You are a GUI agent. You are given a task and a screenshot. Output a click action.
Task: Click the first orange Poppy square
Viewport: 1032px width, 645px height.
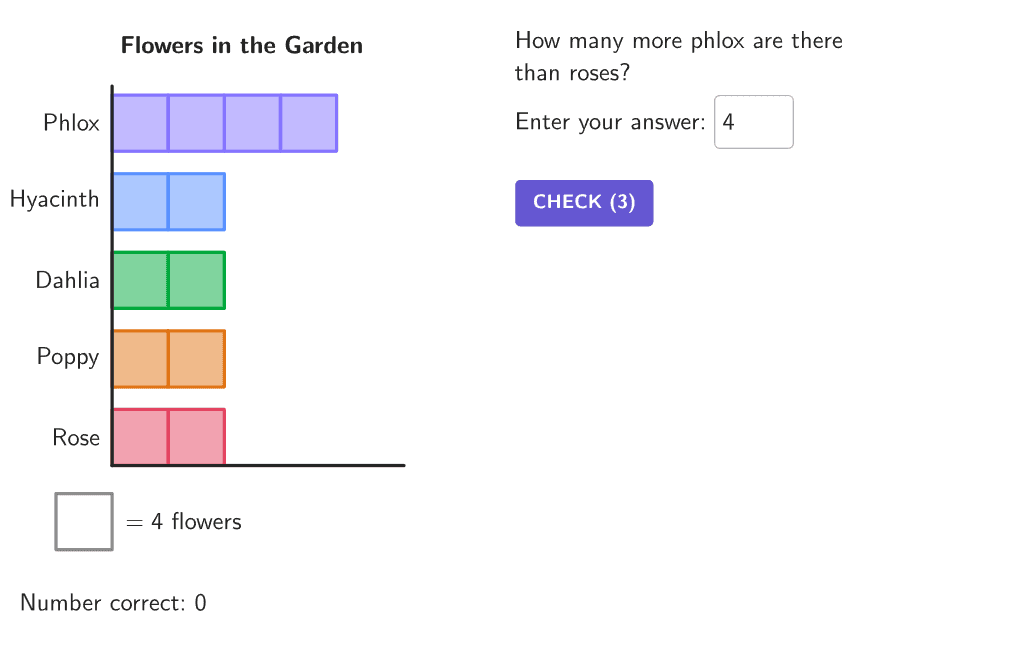click(140, 358)
